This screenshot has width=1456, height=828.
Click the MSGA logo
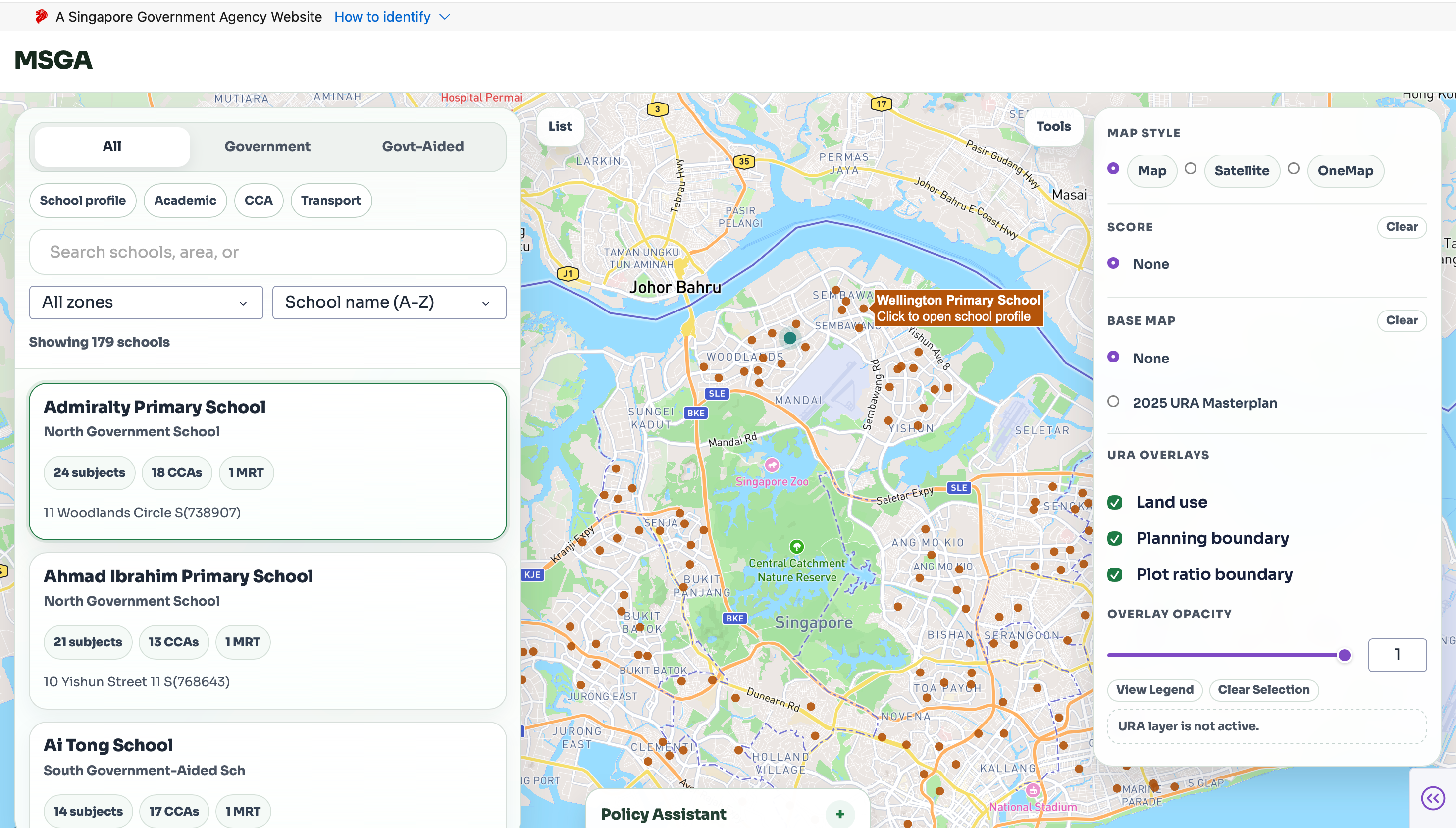[53, 60]
